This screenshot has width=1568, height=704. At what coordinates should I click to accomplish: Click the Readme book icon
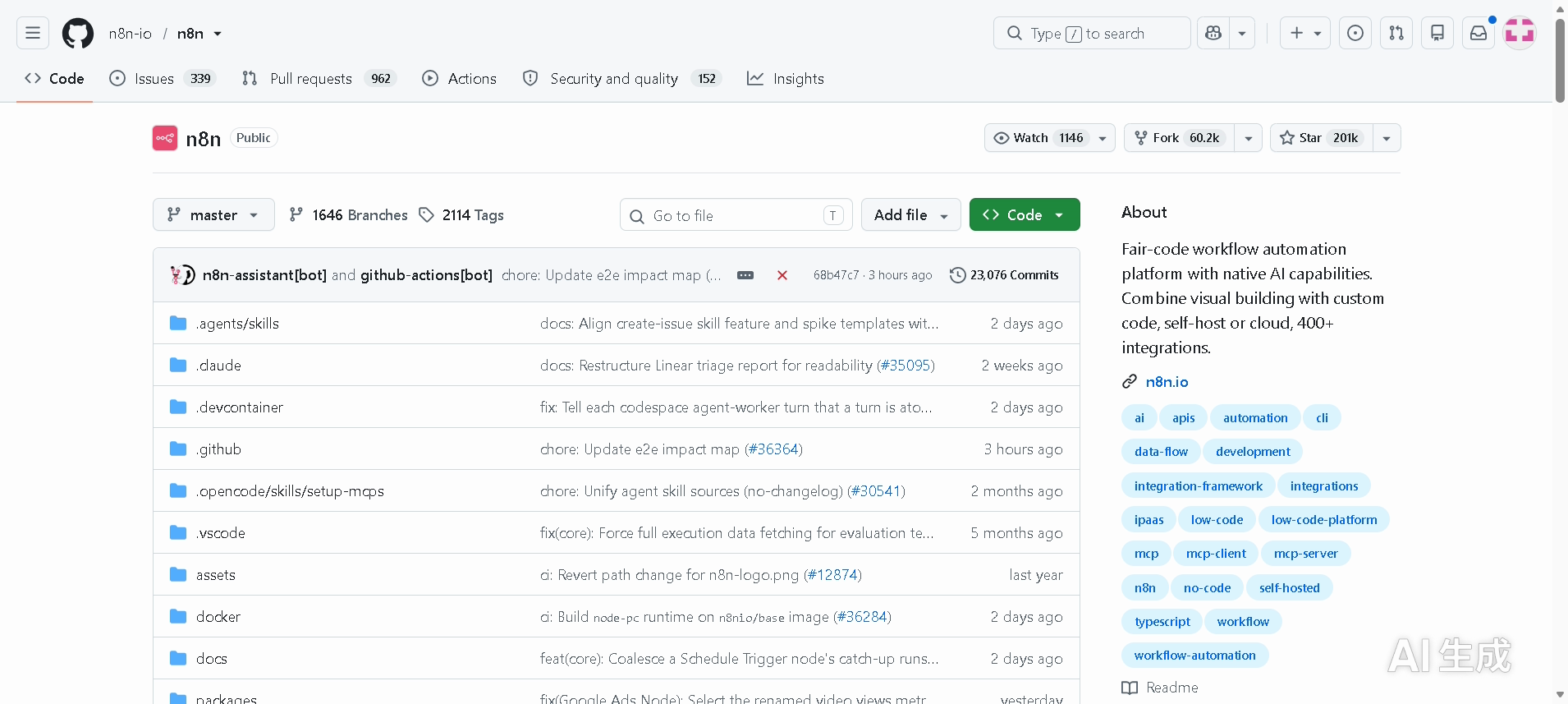(x=1130, y=688)
